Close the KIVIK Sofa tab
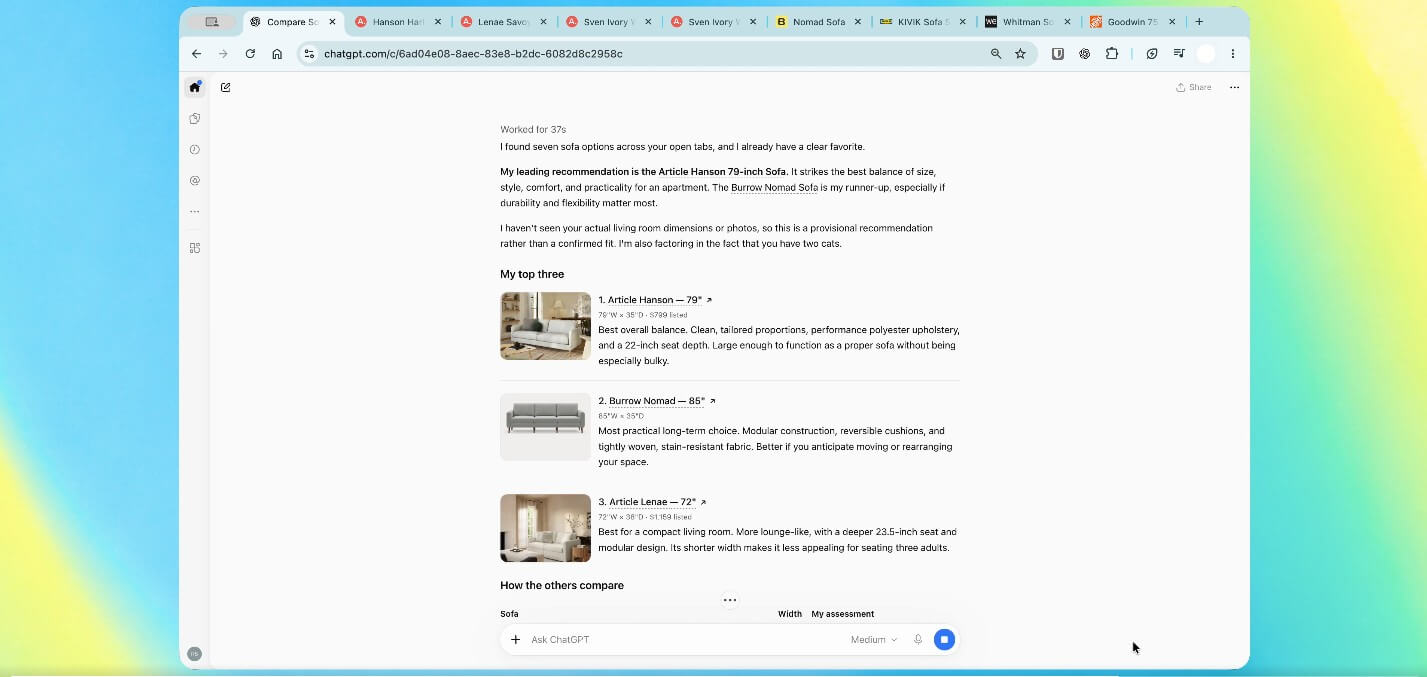The image size is (1427, 677). click(x=962, y=22)
